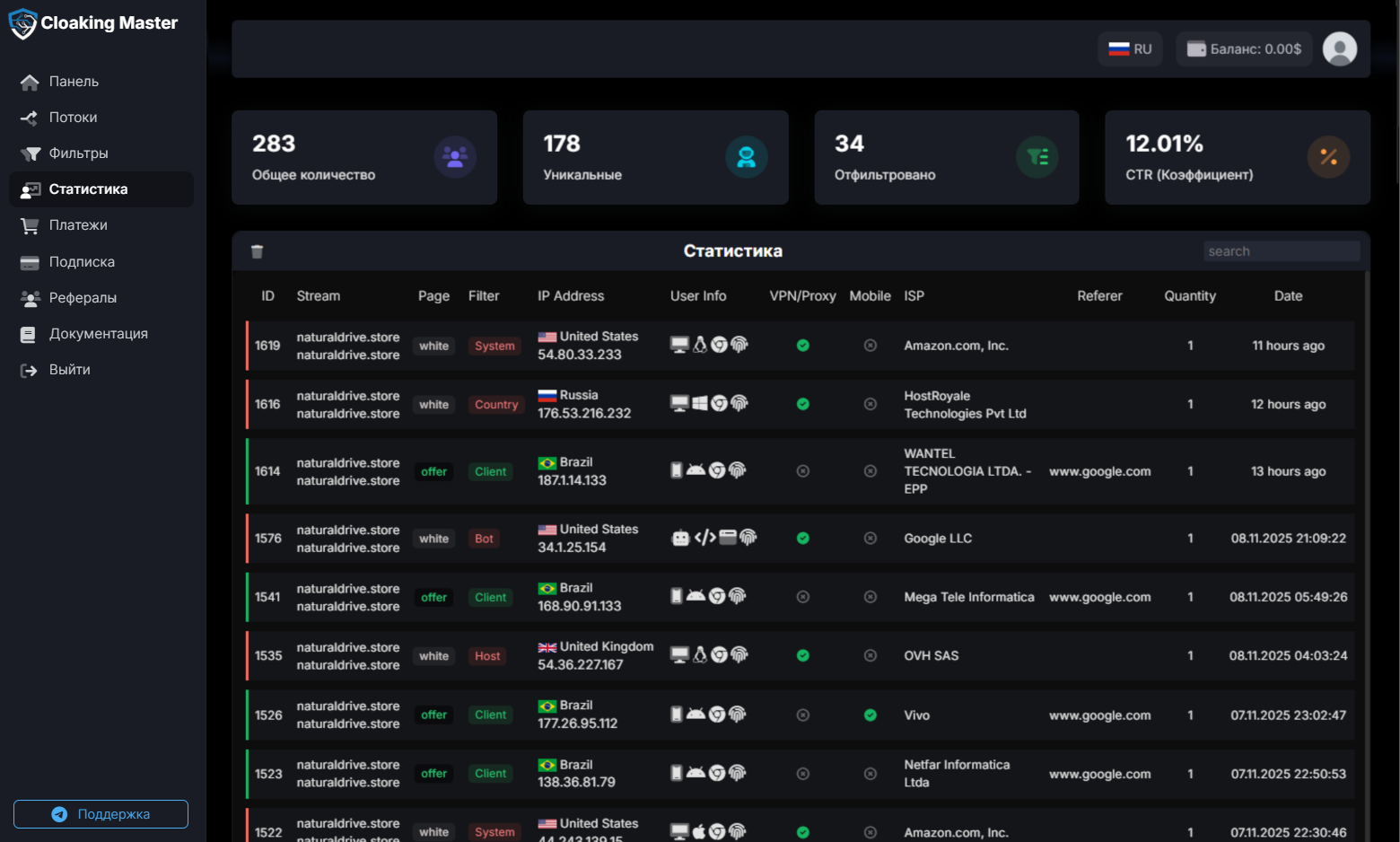
Task: Click the CTR percent icon
Action: 1328,157
